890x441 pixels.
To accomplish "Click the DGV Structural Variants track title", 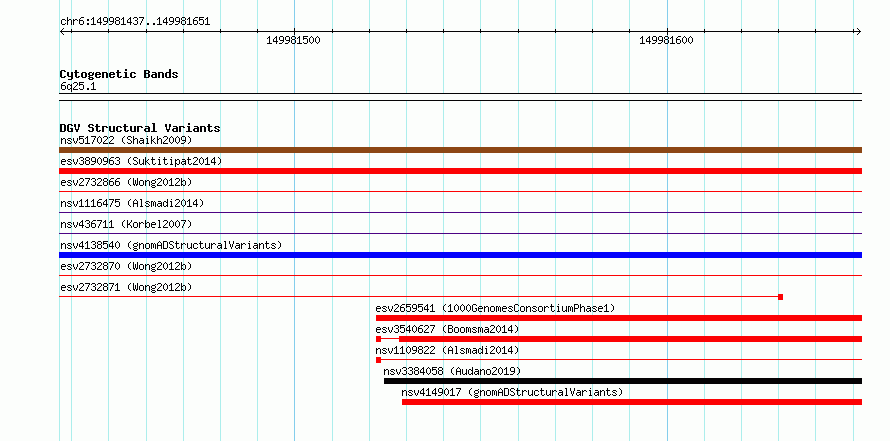I will tap(140, 128).
